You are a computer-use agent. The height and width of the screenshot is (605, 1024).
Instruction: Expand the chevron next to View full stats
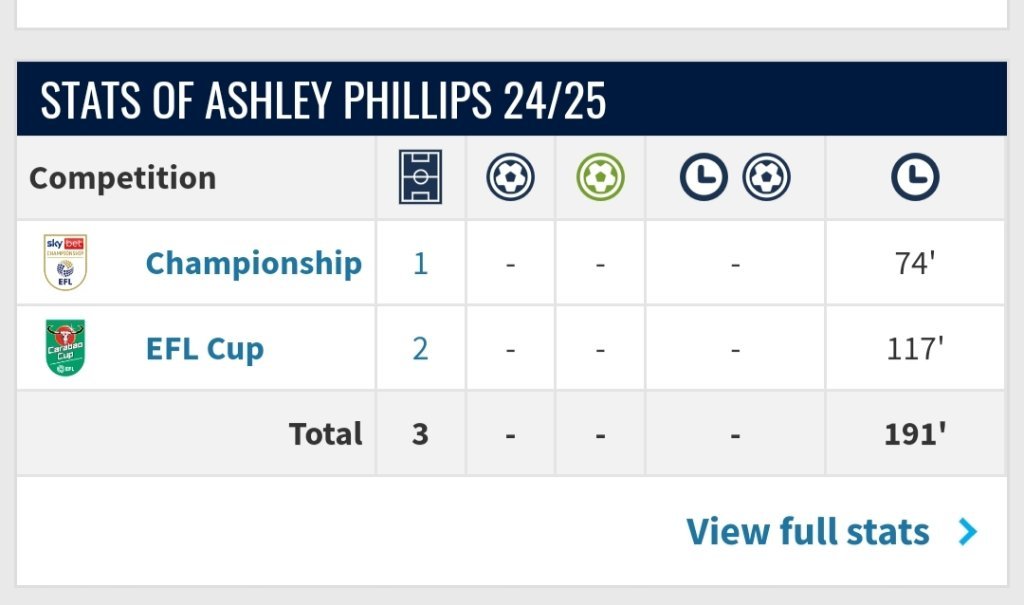tap(967, 532)
